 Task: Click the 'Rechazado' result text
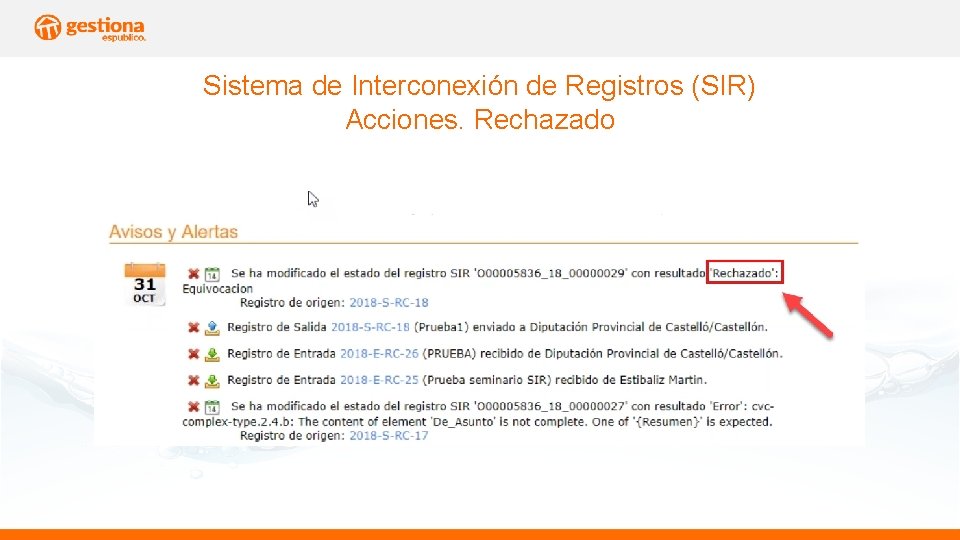(x=744, y=273)
